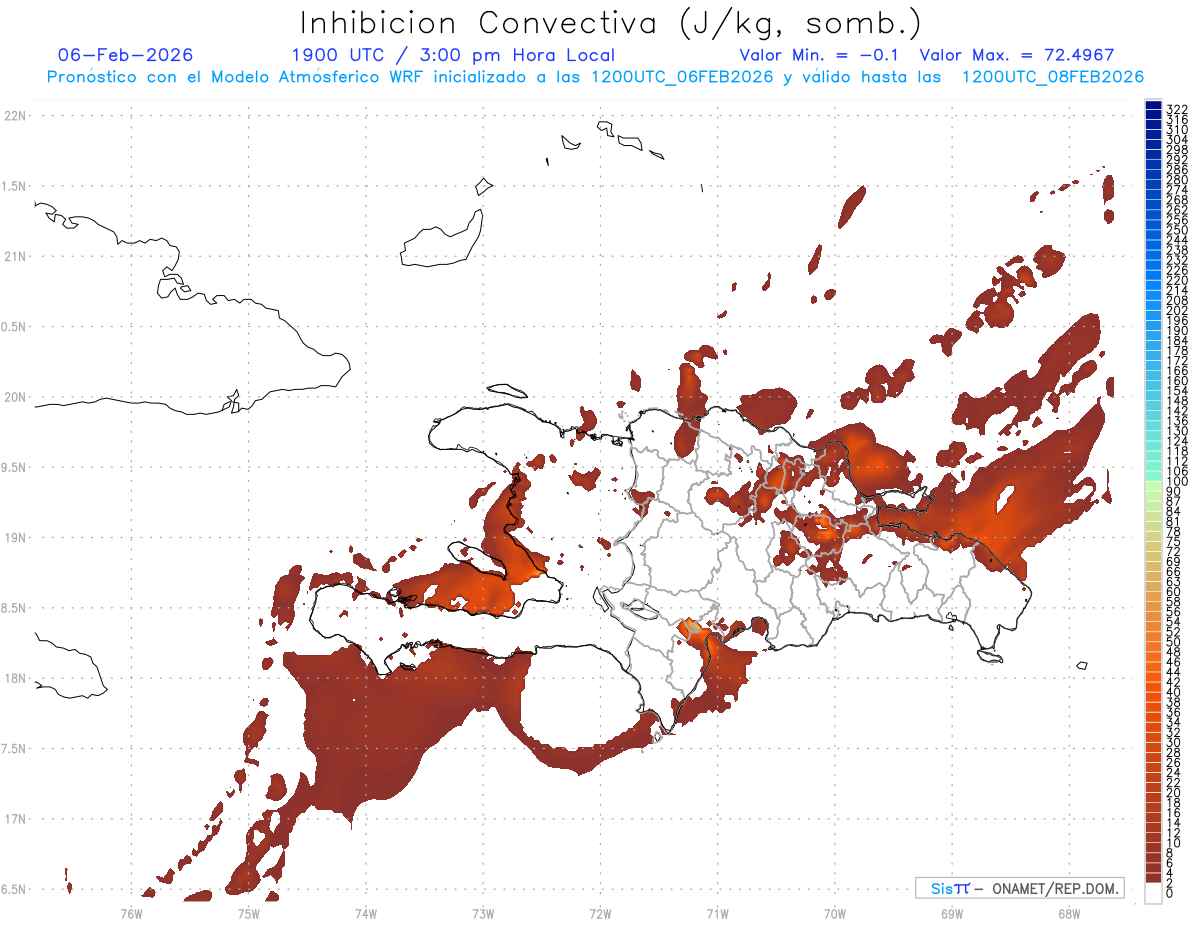Screen dimensions: 1200x927
Task: Click the "Pronóstico con el Modelo Atmósferico WRF" line
Action: [x=595, y=77]
